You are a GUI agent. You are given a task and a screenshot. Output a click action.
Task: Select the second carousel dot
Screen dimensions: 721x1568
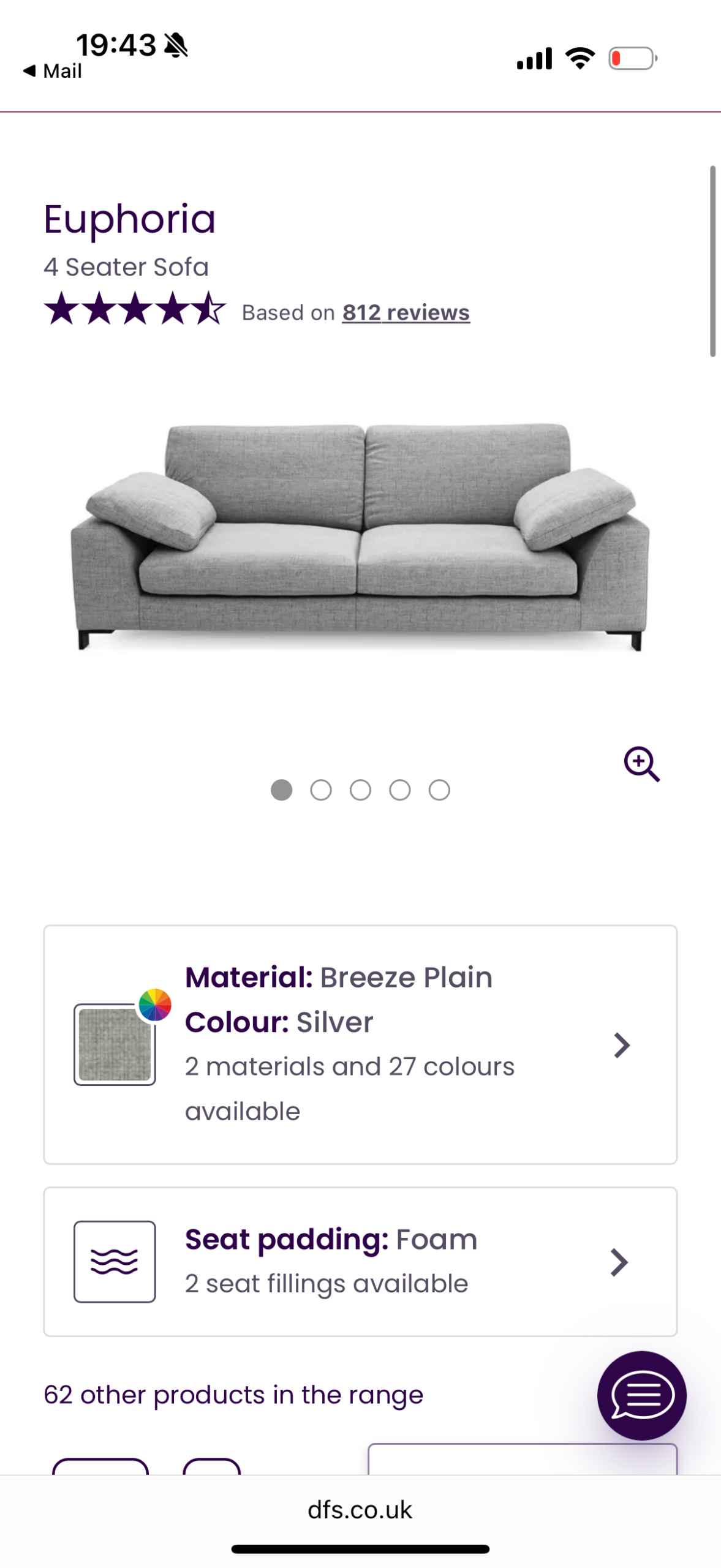tap(321, 790)
